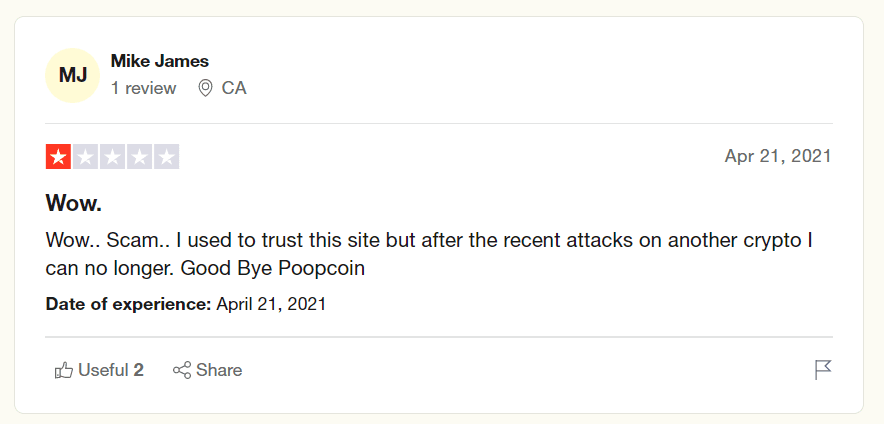Click the Apr 21, 2021 review date
Viewport: 884px width, 424px height.
pos(778,157)
